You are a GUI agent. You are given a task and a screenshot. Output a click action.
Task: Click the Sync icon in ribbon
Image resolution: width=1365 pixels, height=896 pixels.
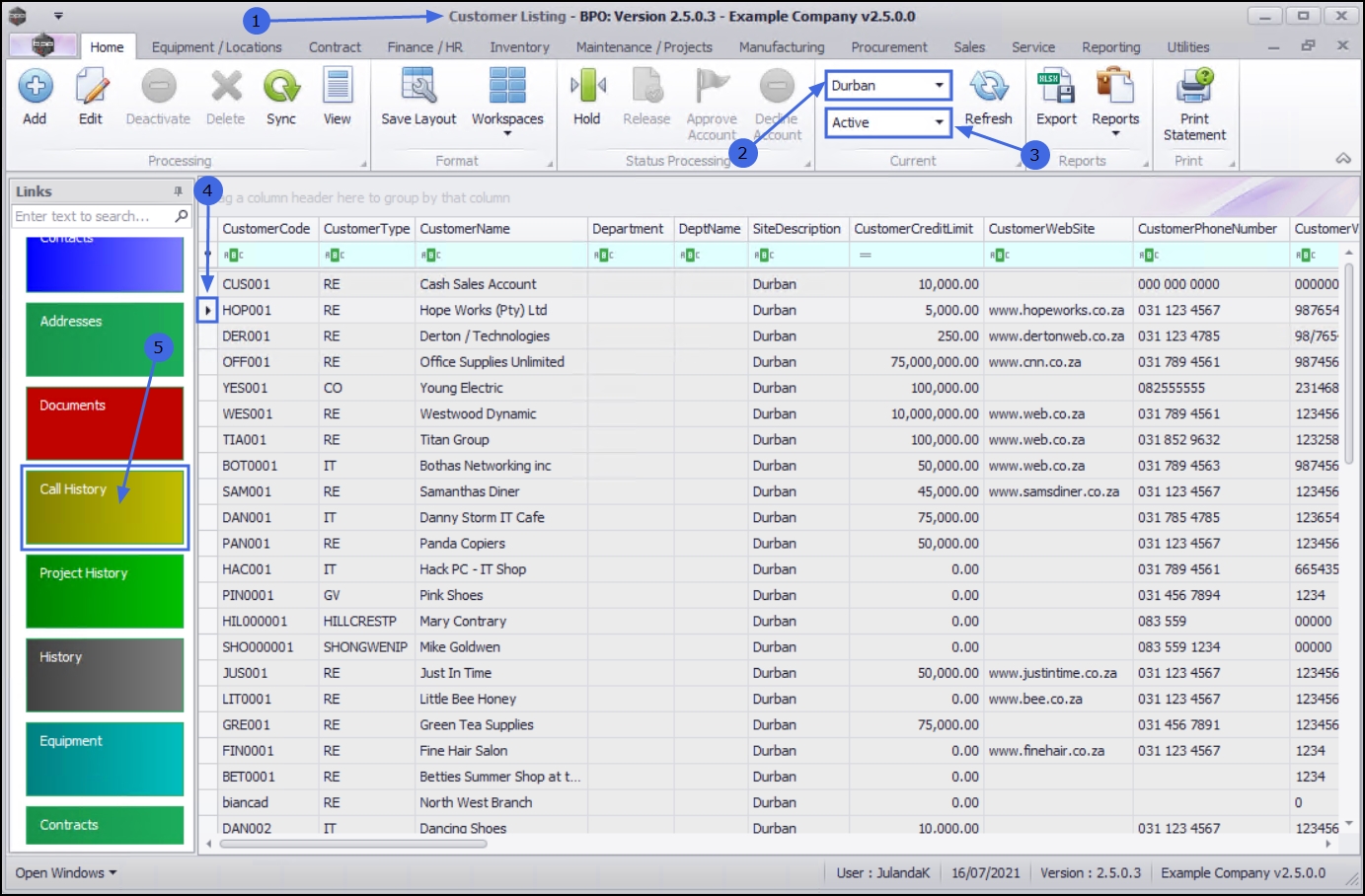coord(281,87)
